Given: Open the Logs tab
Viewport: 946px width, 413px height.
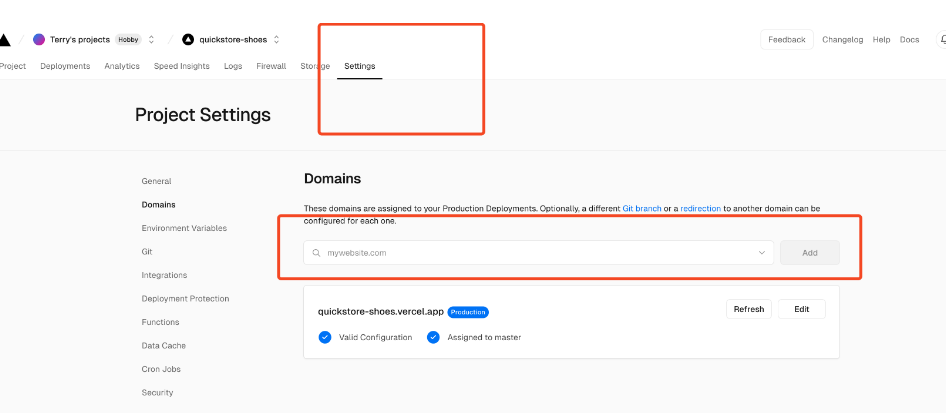Looking at the screenshot, I should click(x=233, y=66).
